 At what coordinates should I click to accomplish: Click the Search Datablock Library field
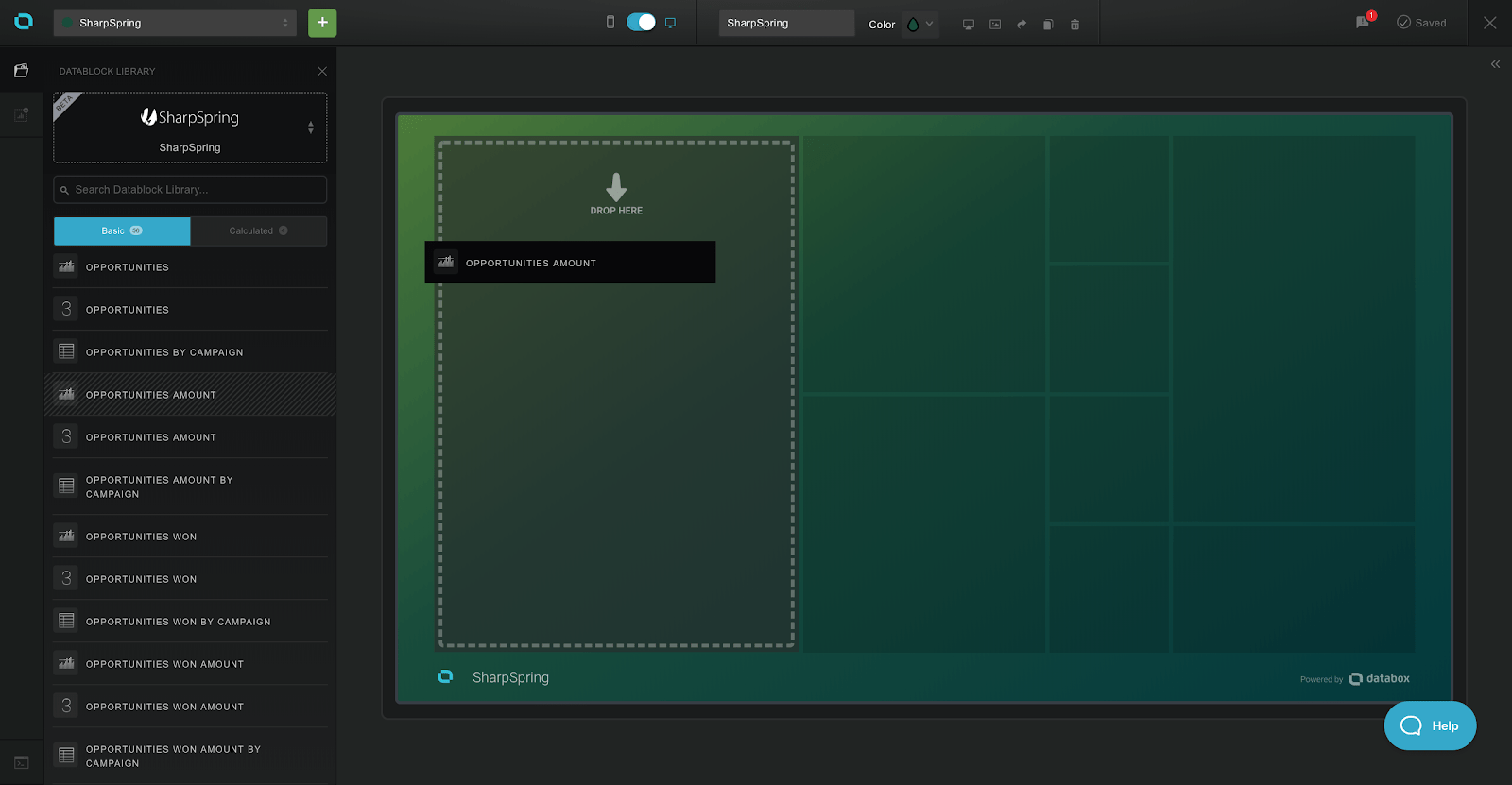pyautogui.click(x=190, y=189)
